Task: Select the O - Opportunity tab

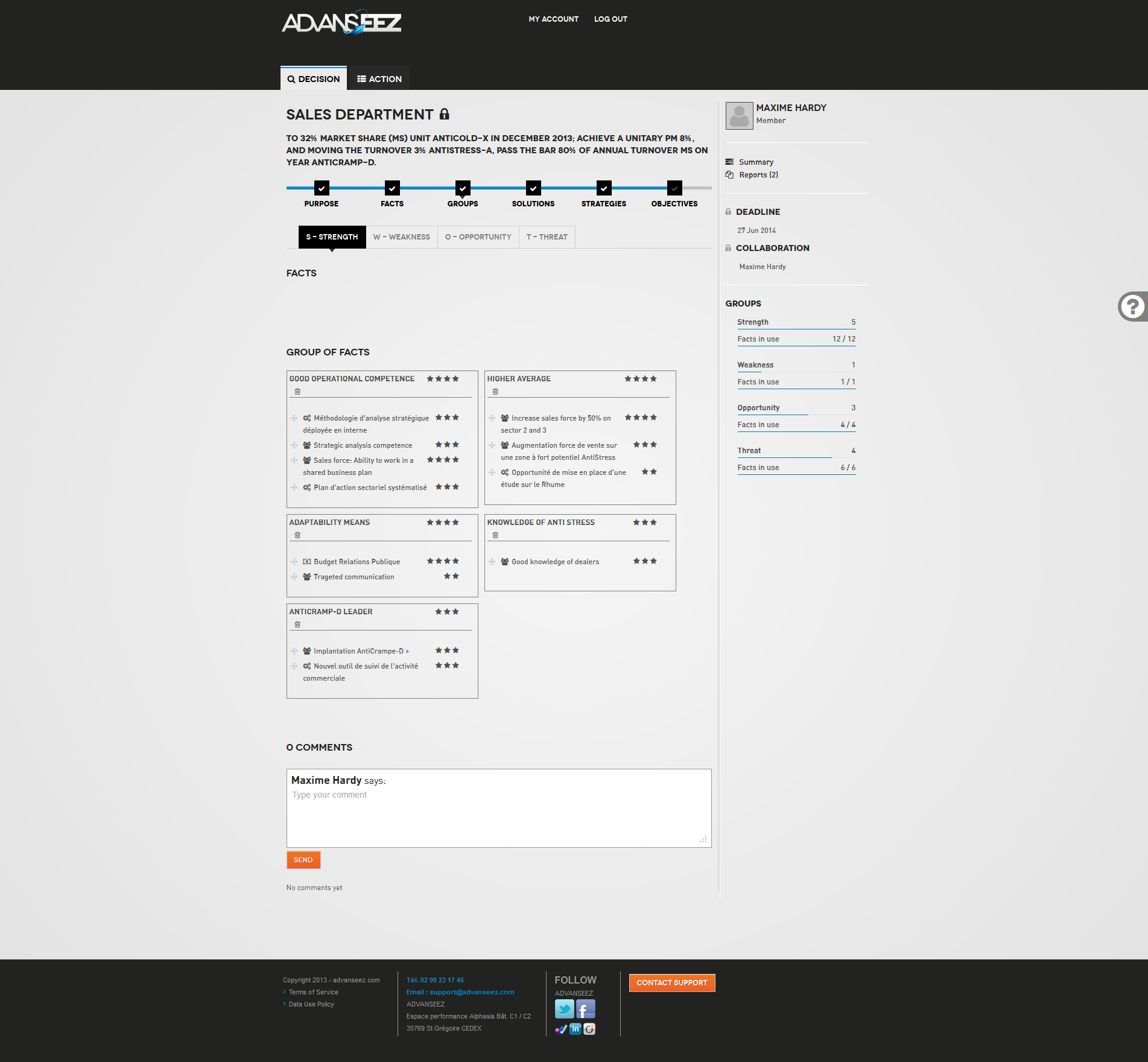Action: click(x=478, y=237)
